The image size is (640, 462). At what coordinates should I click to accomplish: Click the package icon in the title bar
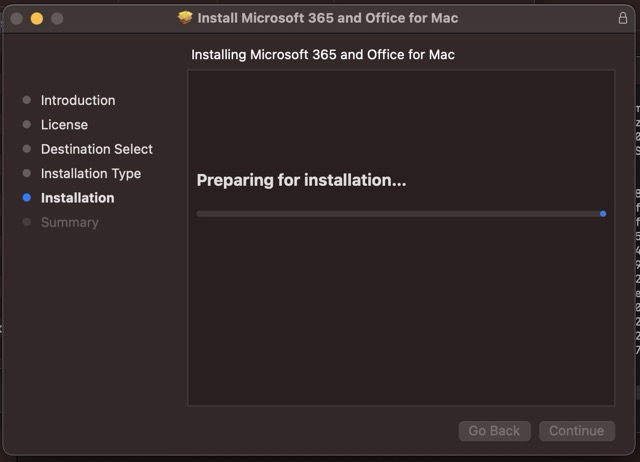[185, 18]
